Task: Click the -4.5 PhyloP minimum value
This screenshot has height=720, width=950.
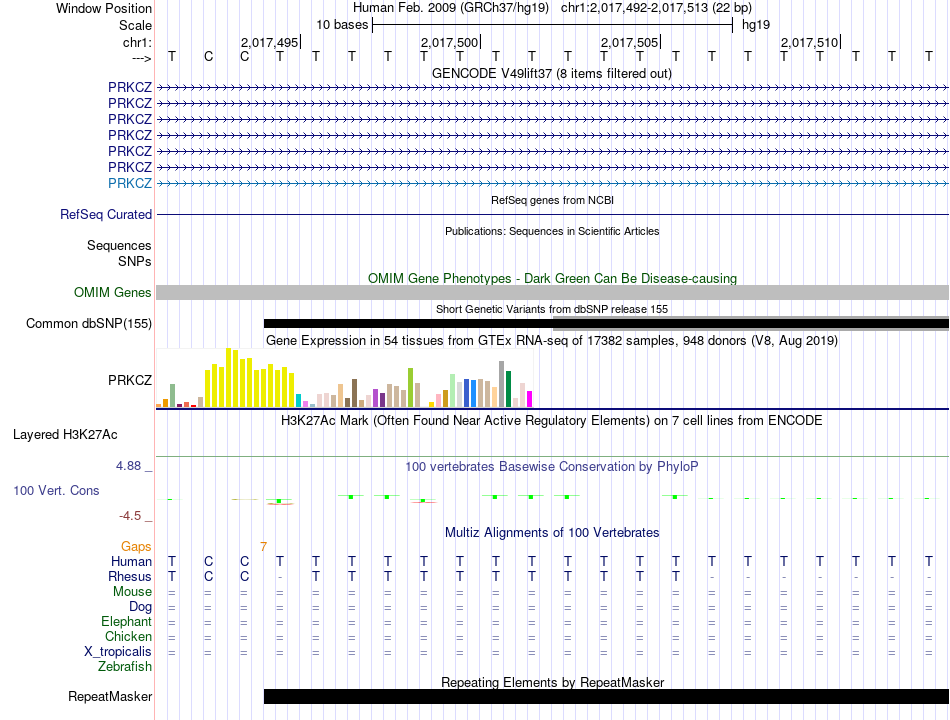Action: [130, 516]
